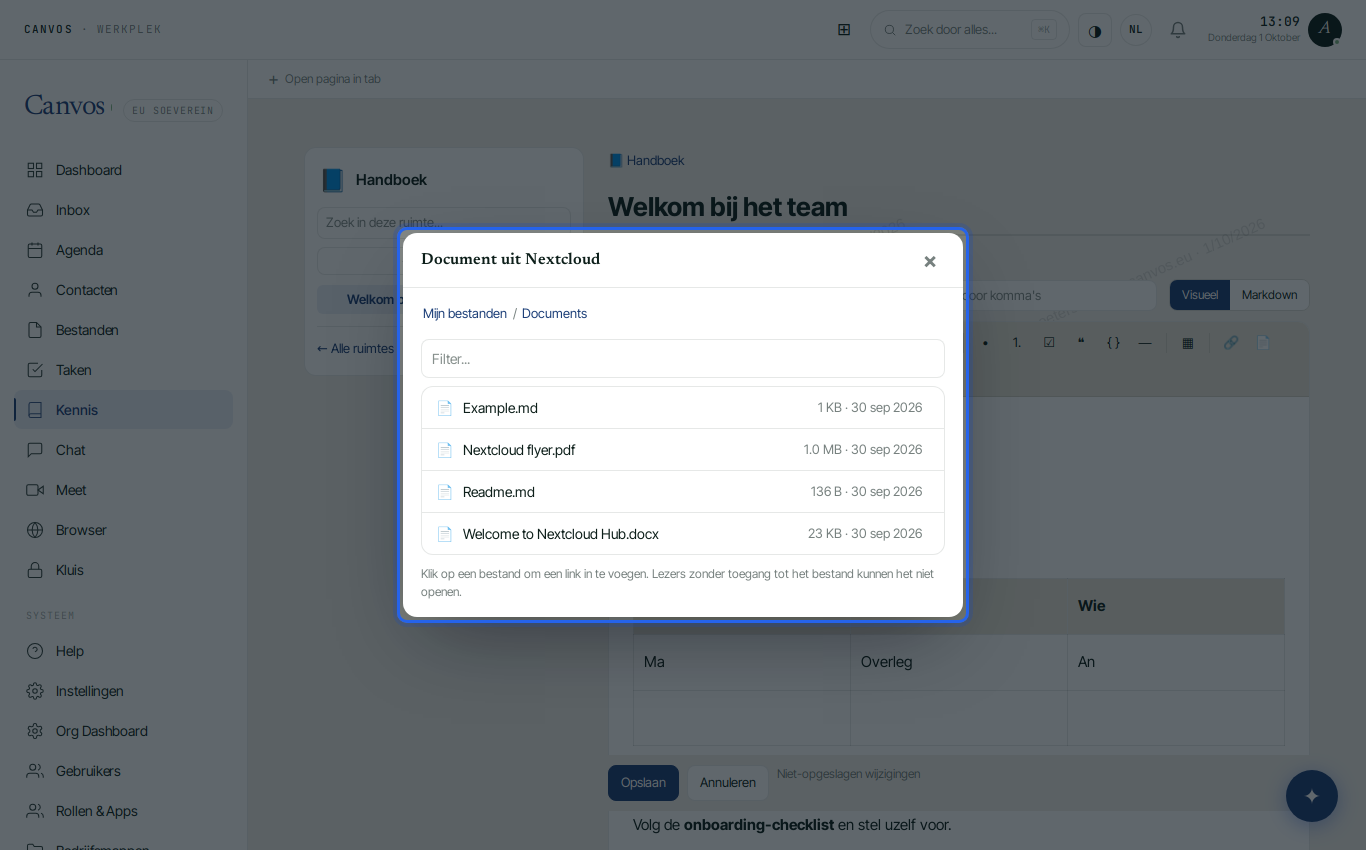Click the 'Documents' breadcrumb
The height and width of the screenshot is (850, 1366).
[x=554, y=314]
